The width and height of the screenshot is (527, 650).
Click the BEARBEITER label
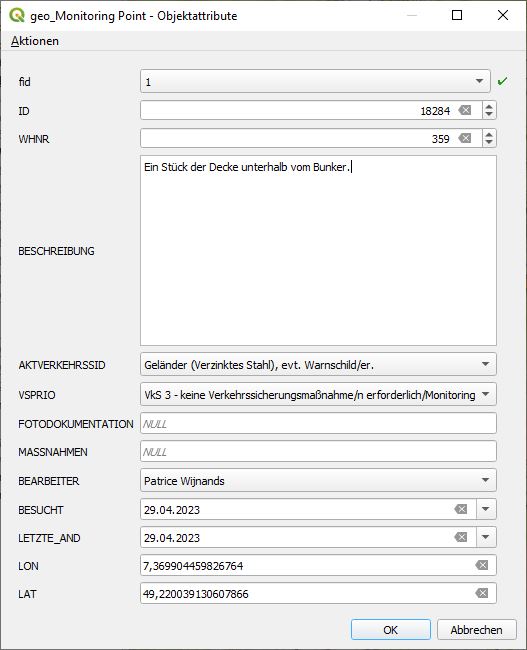[x=49, y=481]
